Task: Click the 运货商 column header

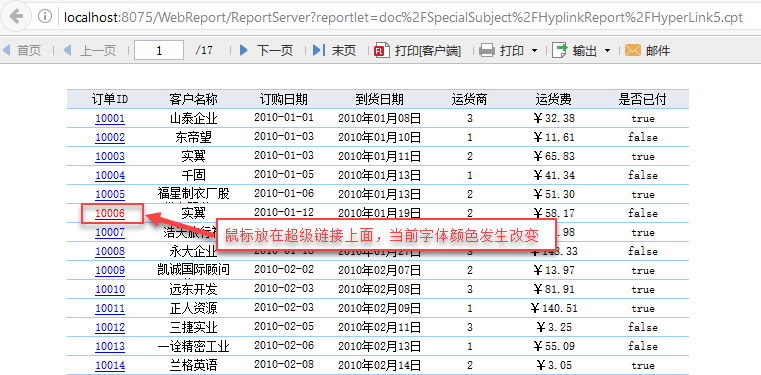Action: point(469,99)
